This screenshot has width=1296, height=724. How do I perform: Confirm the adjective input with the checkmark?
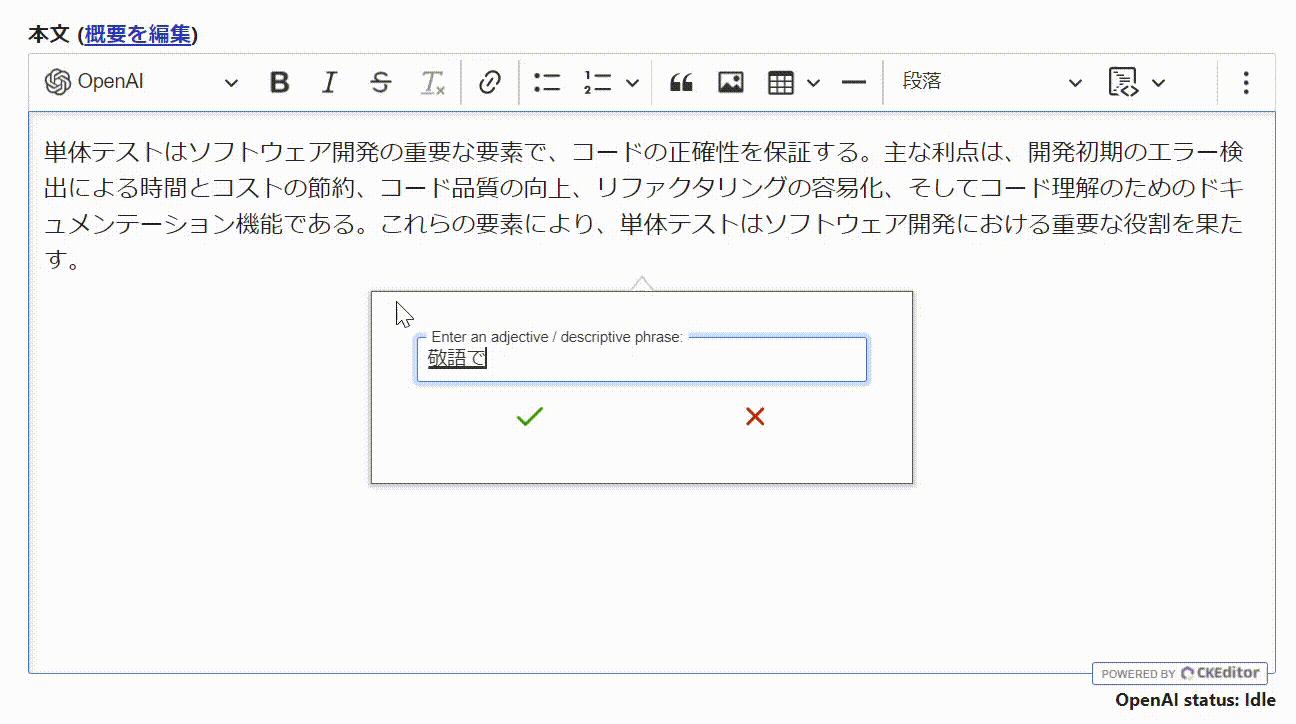coord(529,416)
